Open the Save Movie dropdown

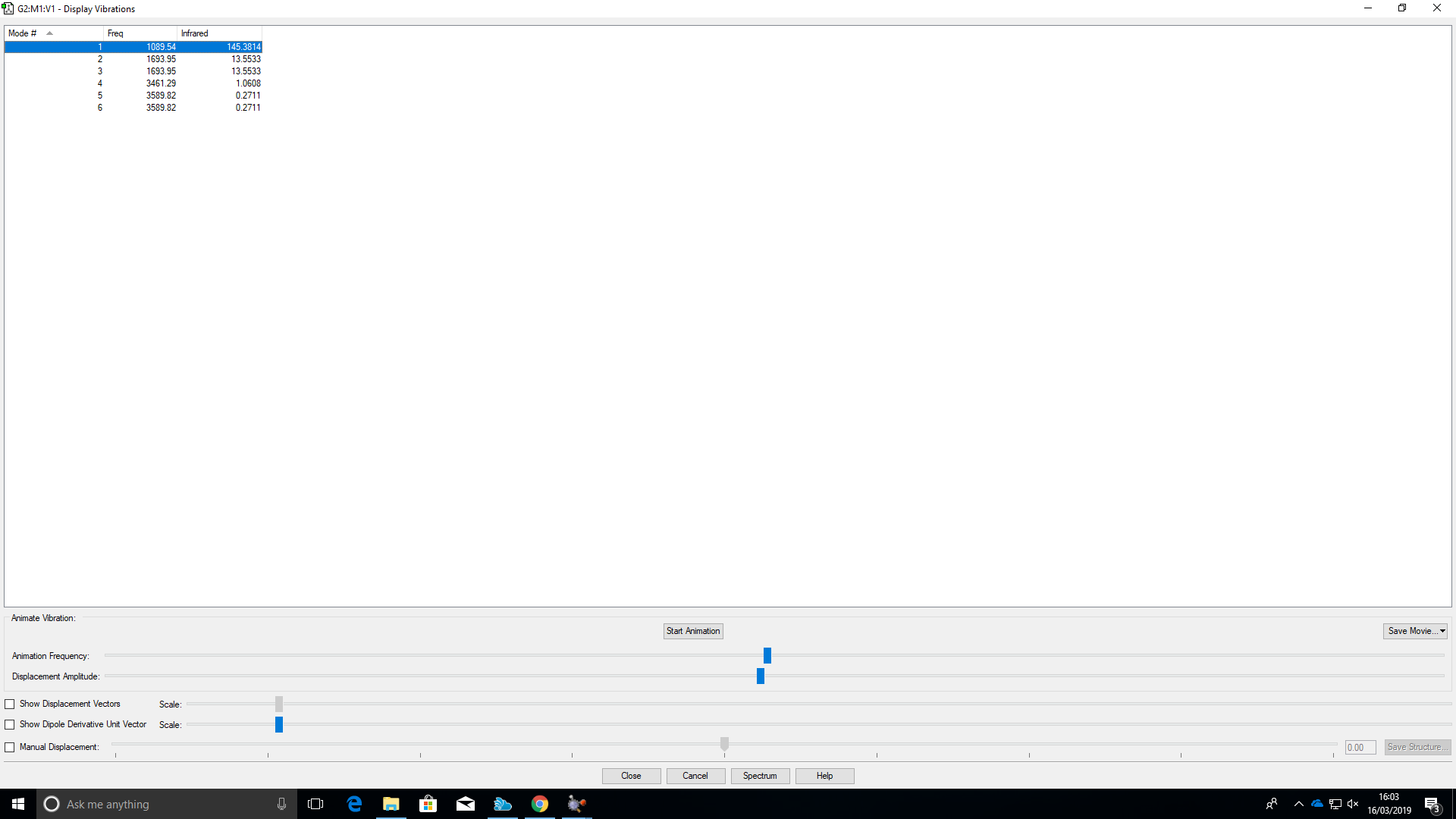(x=1415, y=631)
